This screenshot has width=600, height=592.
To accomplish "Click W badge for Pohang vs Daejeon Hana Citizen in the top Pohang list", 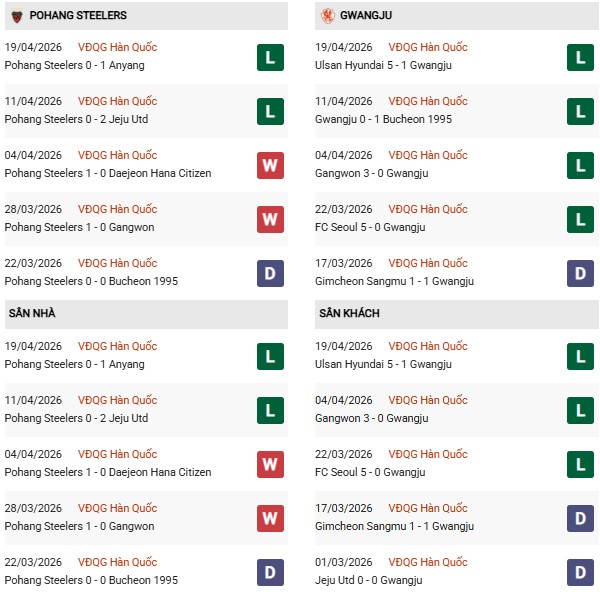I will 270,165.
